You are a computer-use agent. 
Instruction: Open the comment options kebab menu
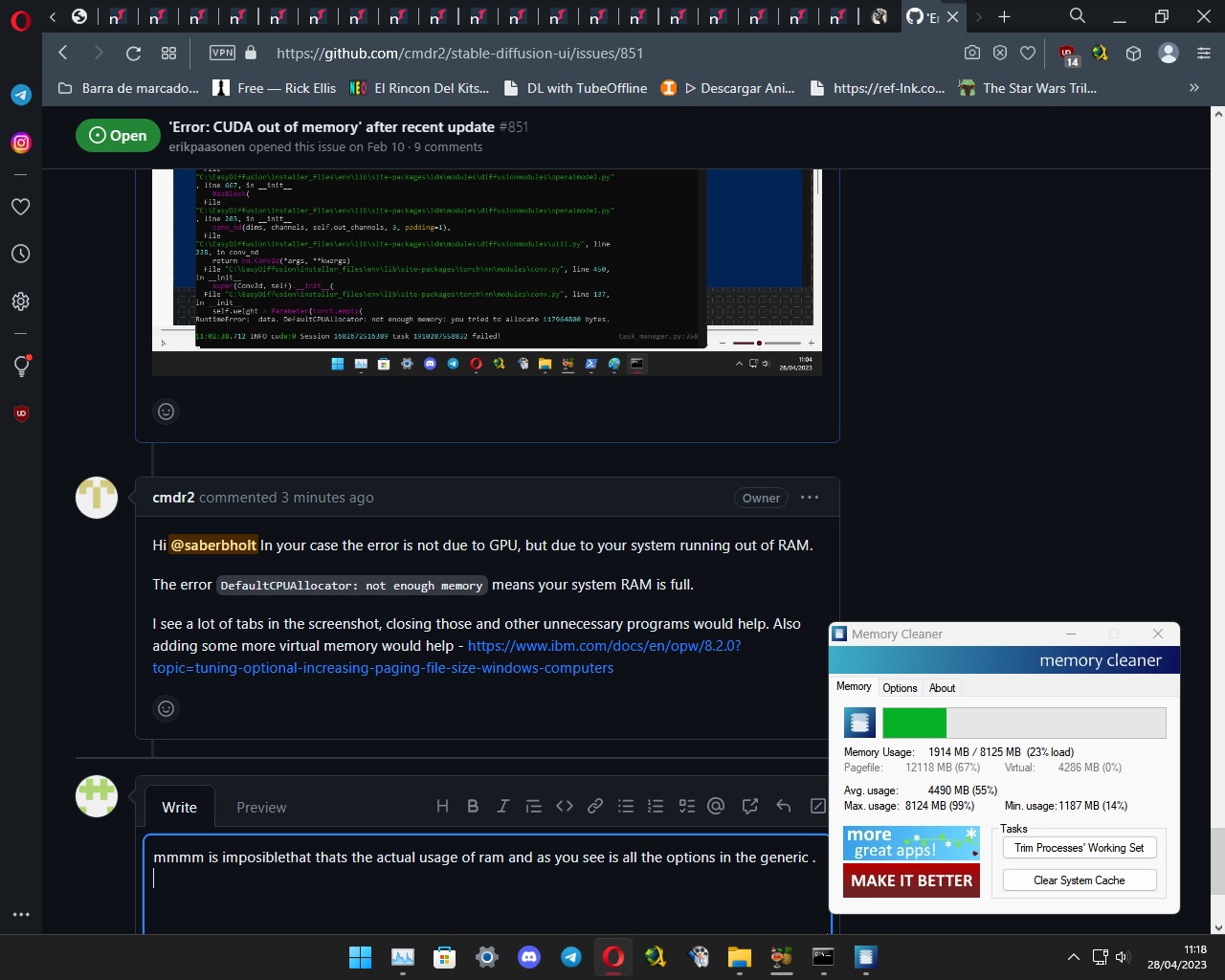point(809,497)
